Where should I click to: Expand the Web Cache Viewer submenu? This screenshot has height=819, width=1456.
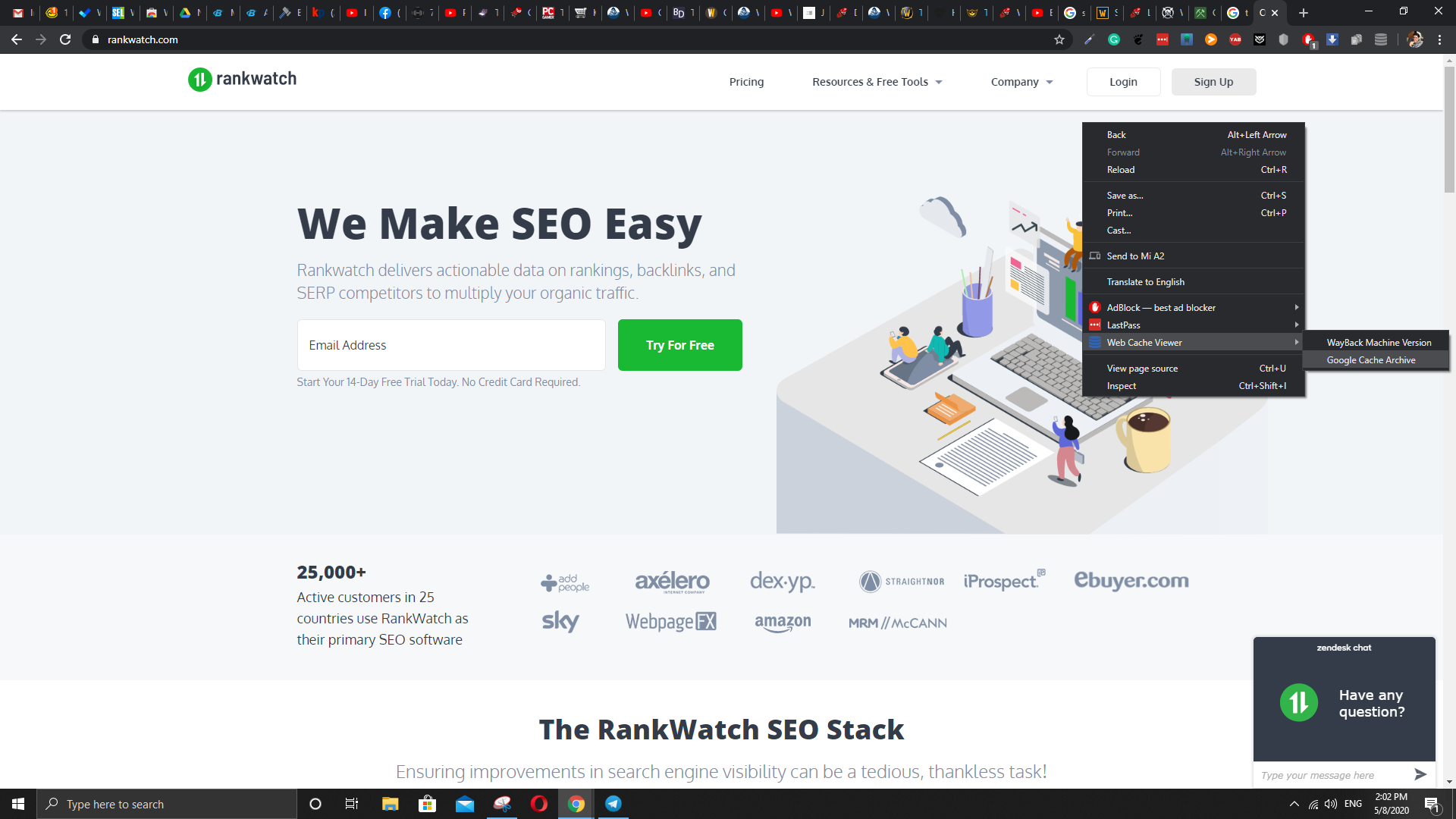[1194, 343]
